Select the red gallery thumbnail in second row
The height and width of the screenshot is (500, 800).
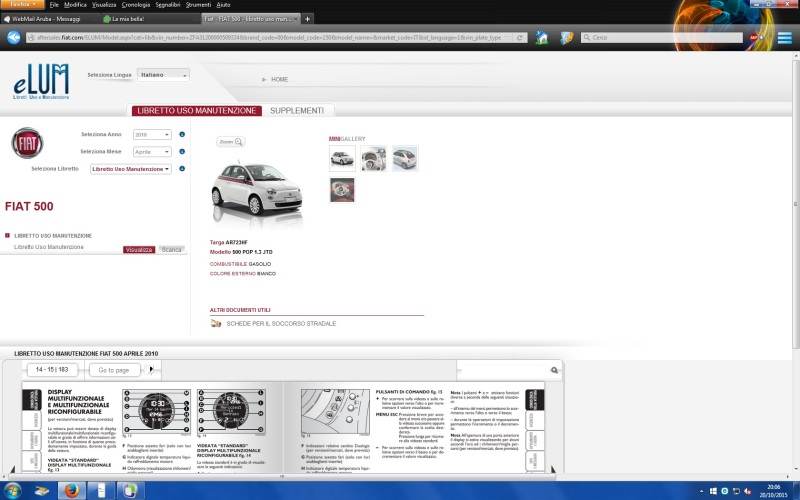coord(342,190)
